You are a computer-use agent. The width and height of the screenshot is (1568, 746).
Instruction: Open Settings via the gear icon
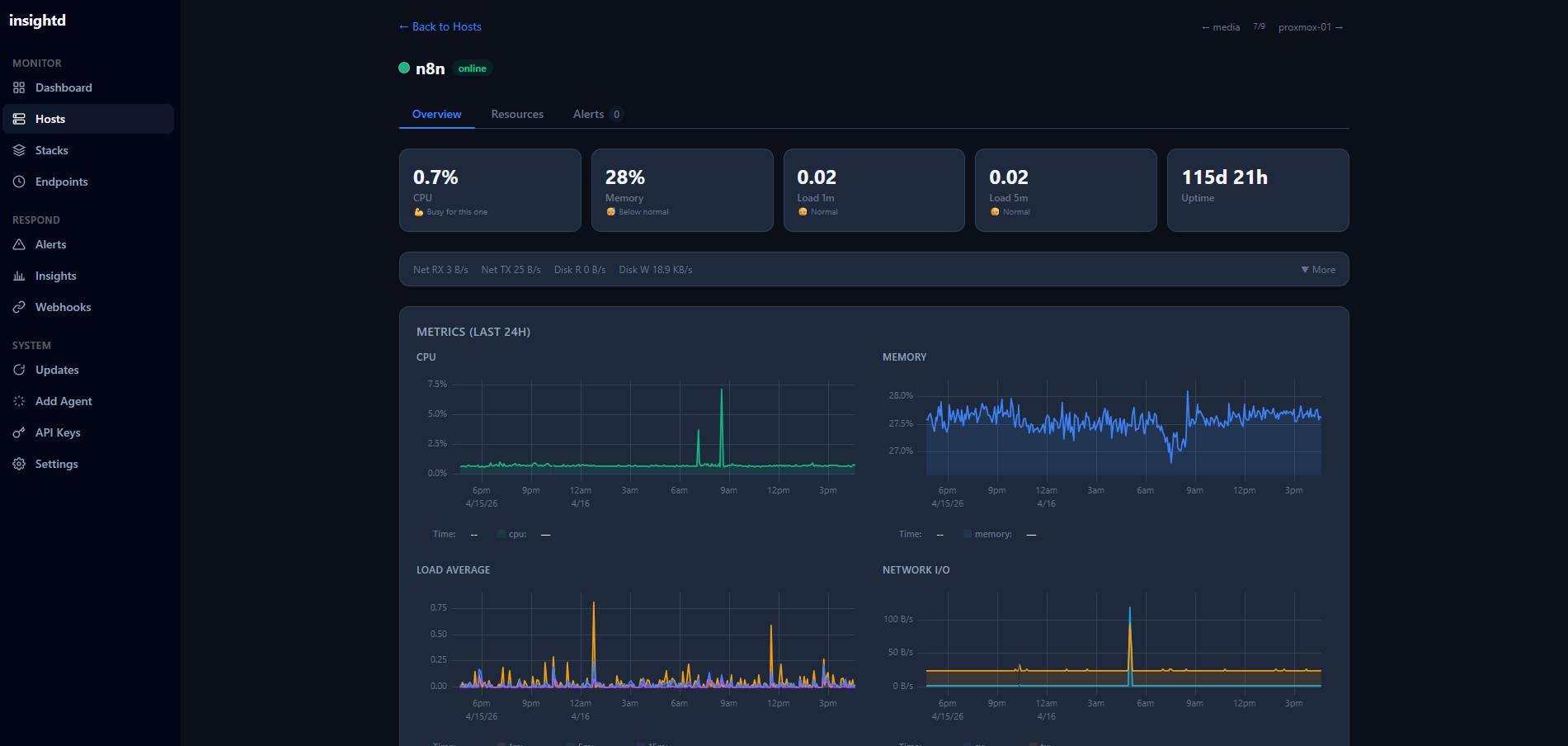pyautogui.click(x=19, y=464)
